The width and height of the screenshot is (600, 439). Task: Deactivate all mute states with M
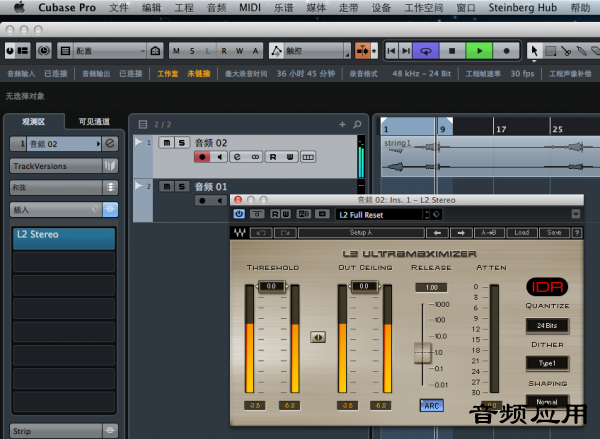[x=176, y=51]
